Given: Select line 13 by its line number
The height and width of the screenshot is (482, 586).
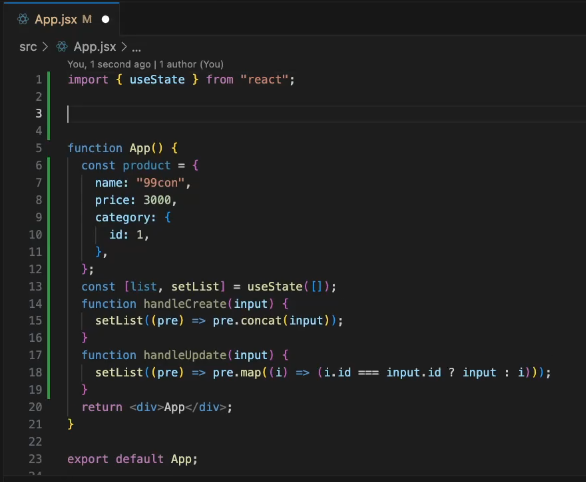Looking at the screenshot, I should [x=36, y=287].
